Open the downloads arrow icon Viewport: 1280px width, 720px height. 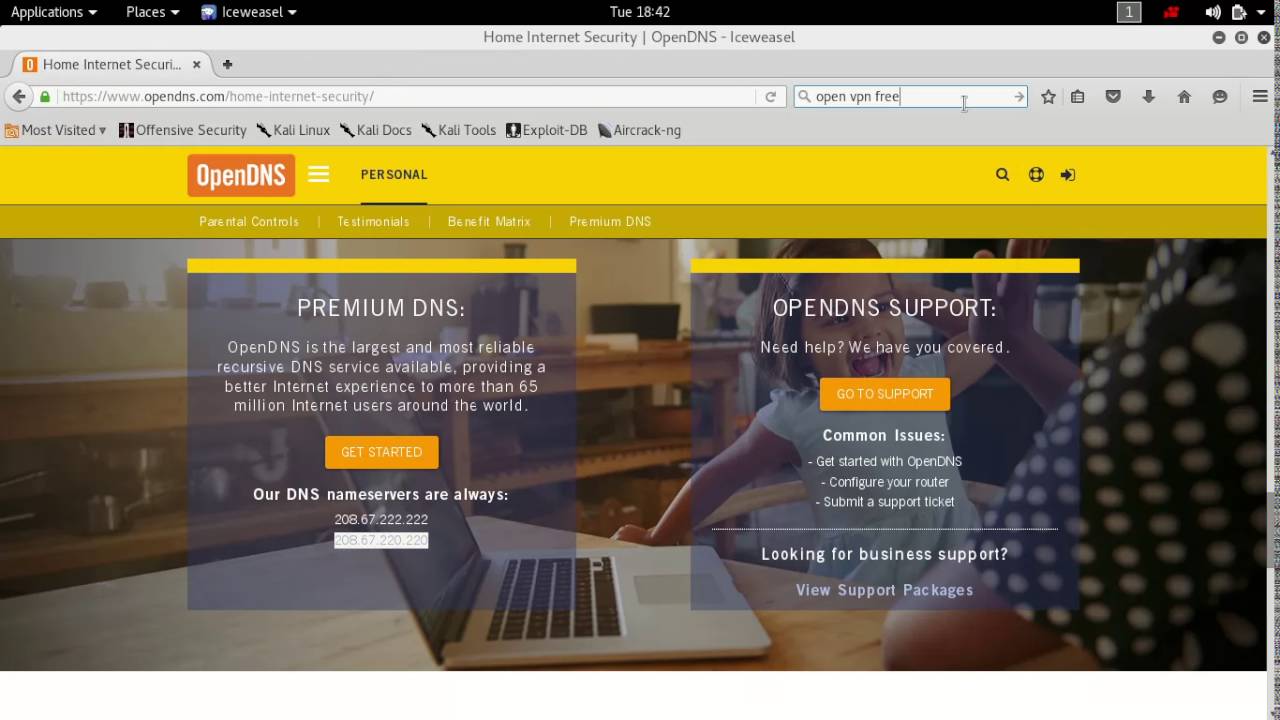[1148, 97]
